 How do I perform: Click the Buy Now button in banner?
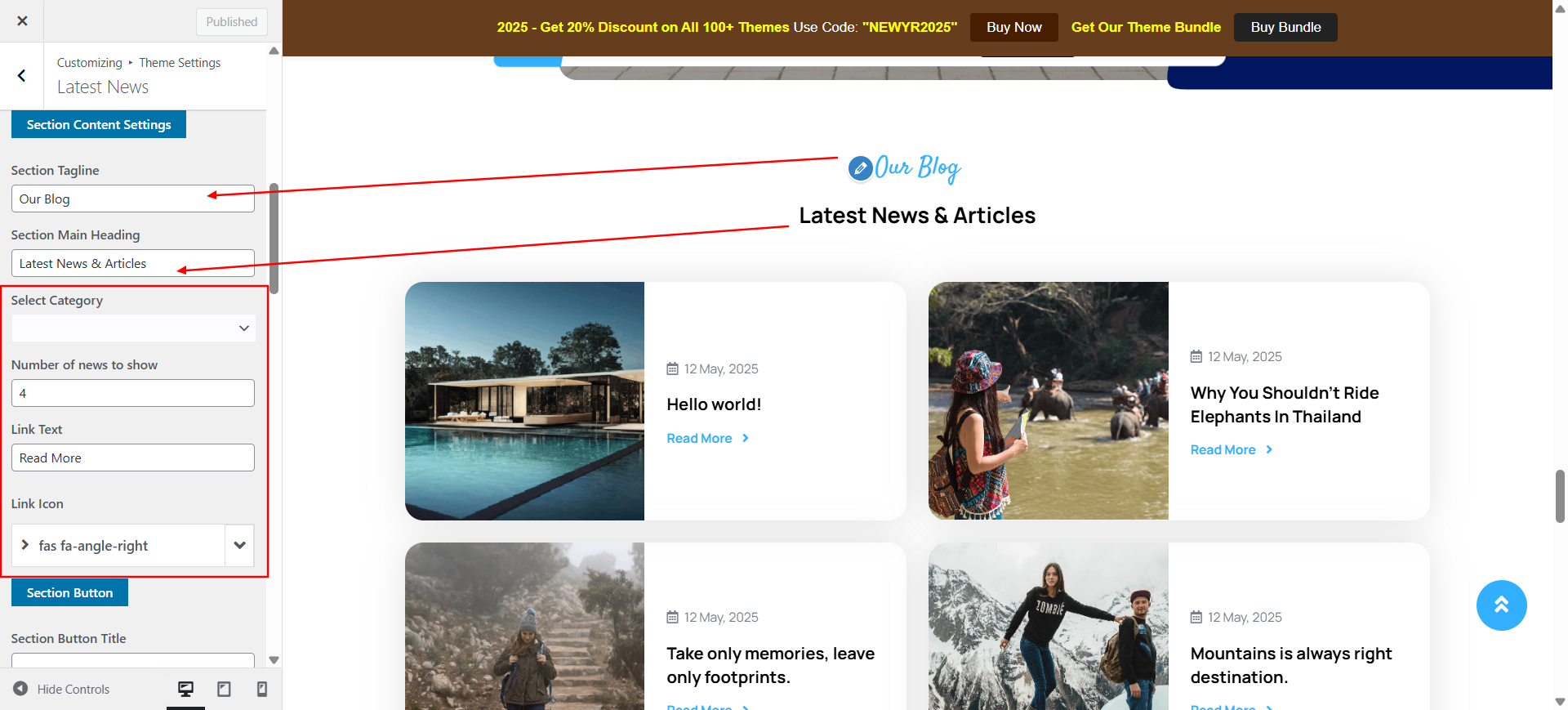coord(1013,27)
